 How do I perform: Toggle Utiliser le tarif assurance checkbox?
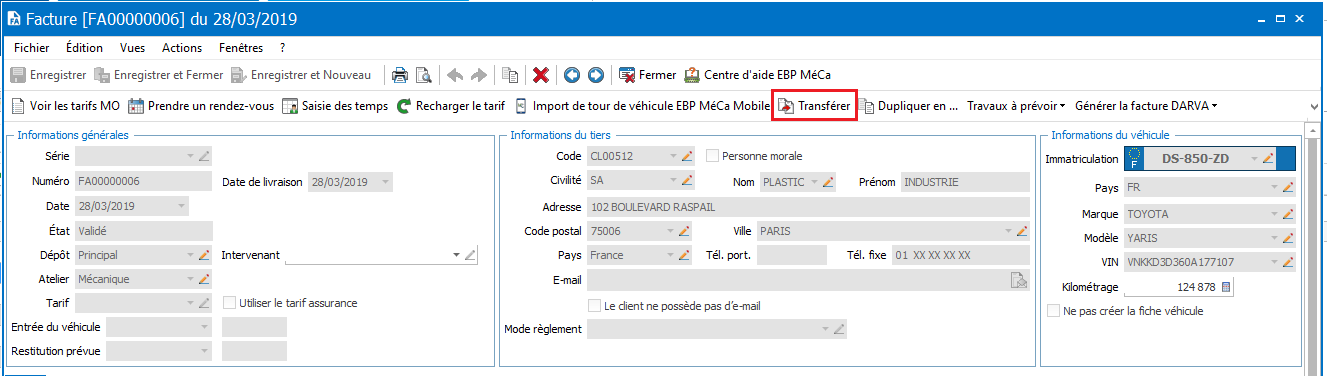click(230, 303)
